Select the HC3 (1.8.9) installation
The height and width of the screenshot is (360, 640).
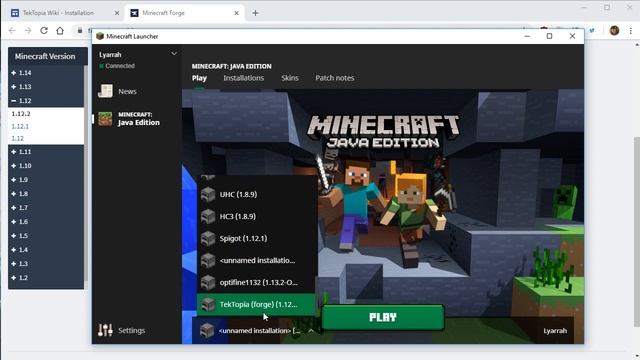coord(256,216)
